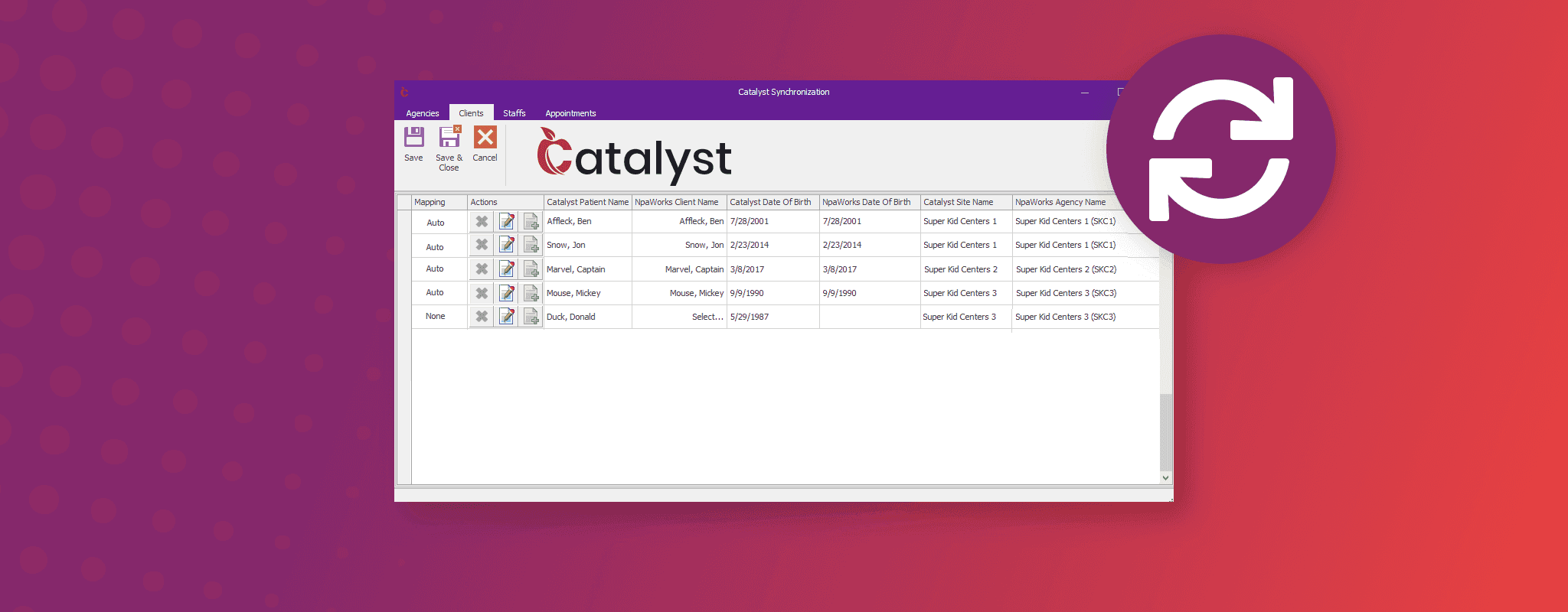This screenshot has height=612, width=1568.
Task: Click Catalyst birth date 2/23/2014
Action: click(773, 246)
